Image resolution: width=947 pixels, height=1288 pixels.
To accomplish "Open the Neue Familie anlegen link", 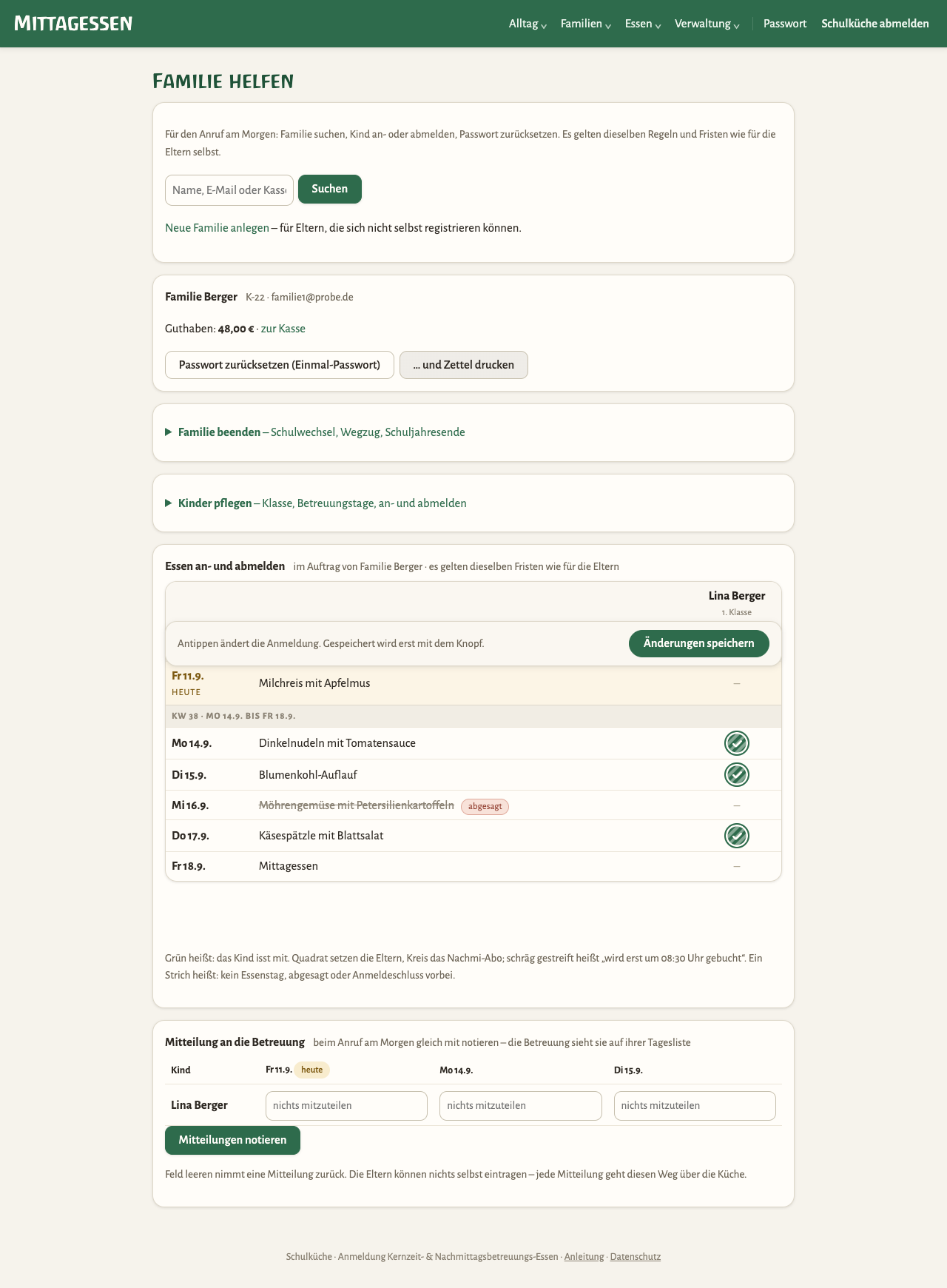I will (x=217, y=228).
